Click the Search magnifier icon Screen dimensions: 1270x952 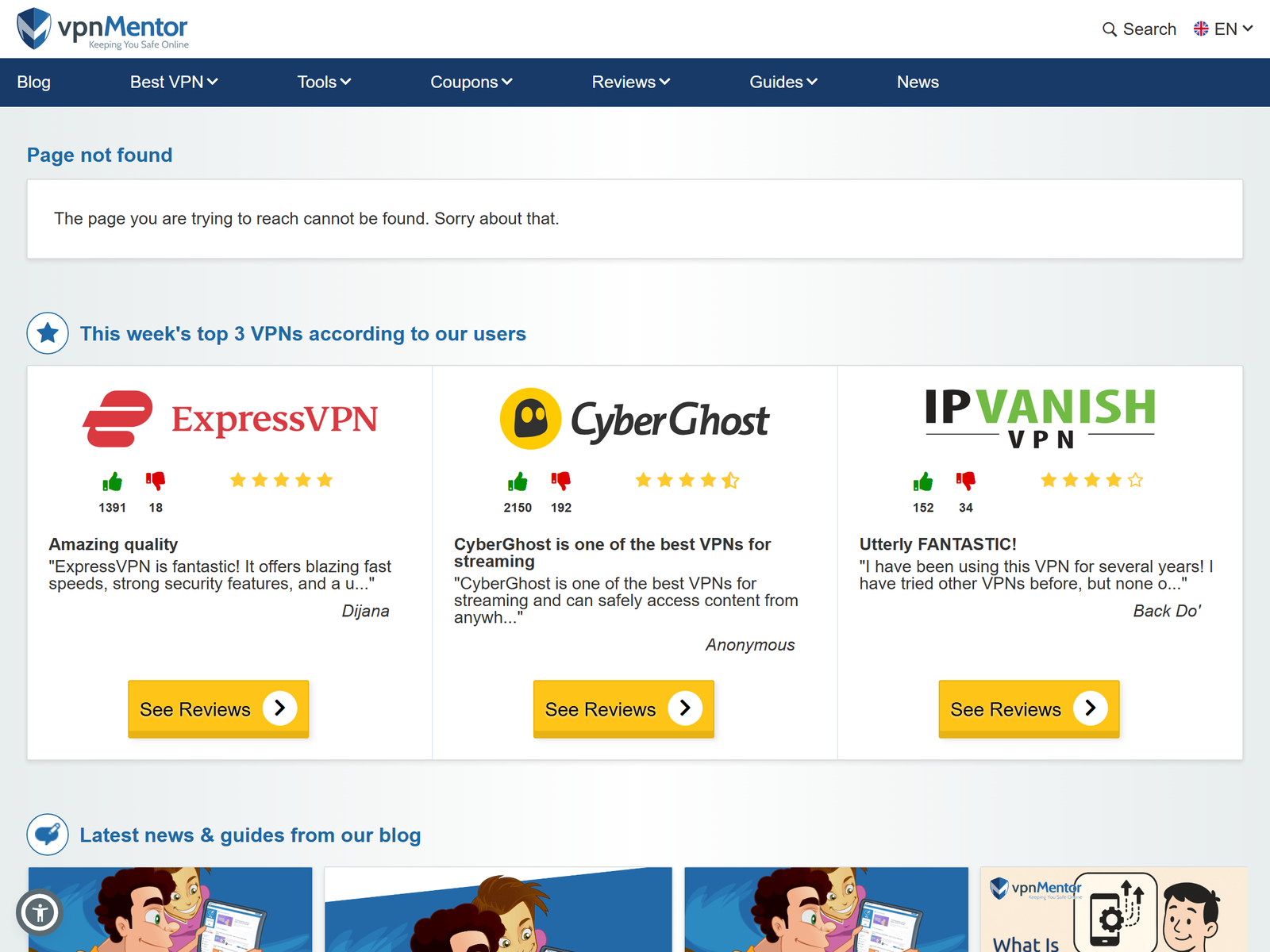click(1110, 29)
